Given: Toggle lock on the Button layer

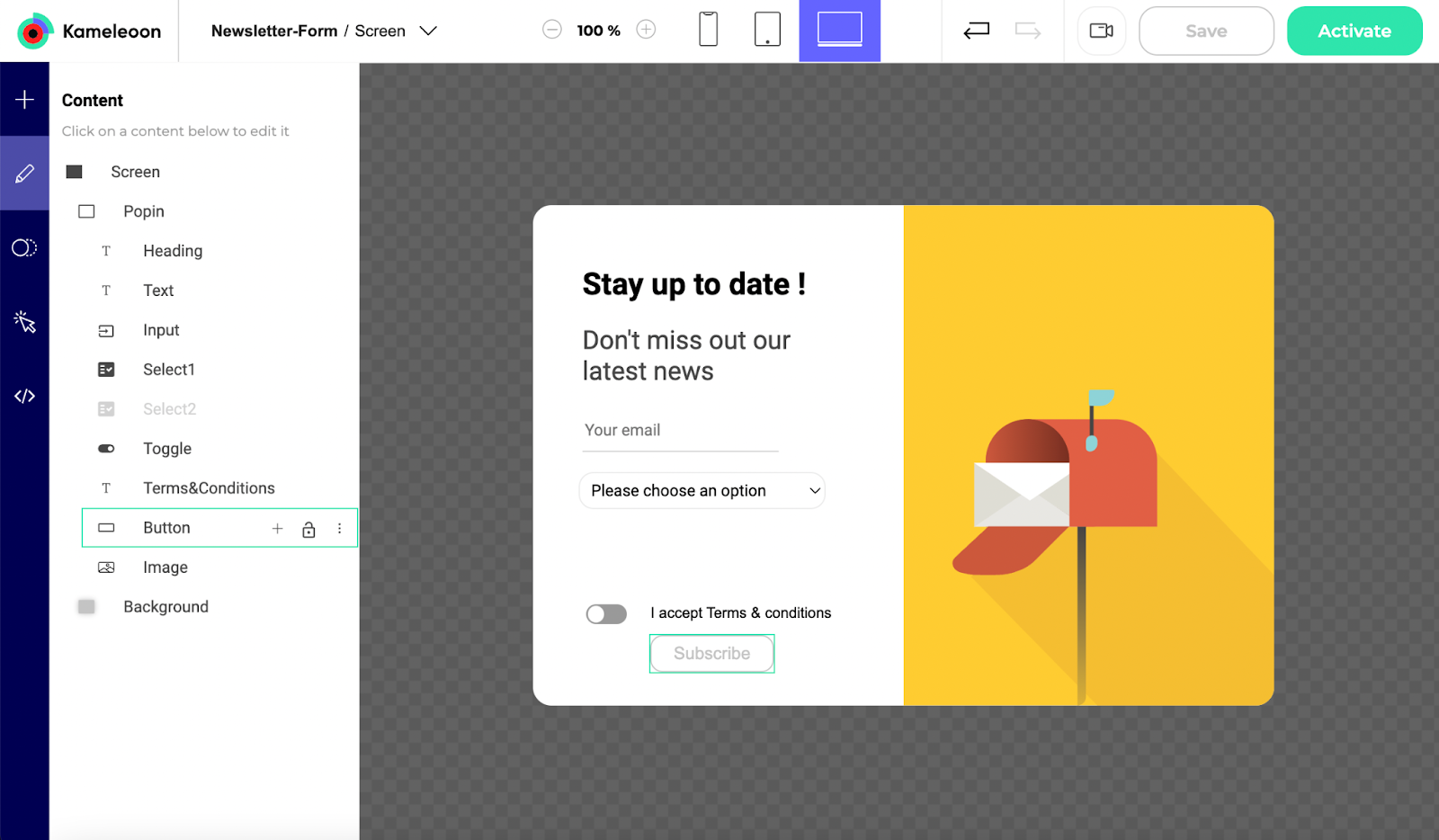Looking at the screenshot, I should coord(308,529).
